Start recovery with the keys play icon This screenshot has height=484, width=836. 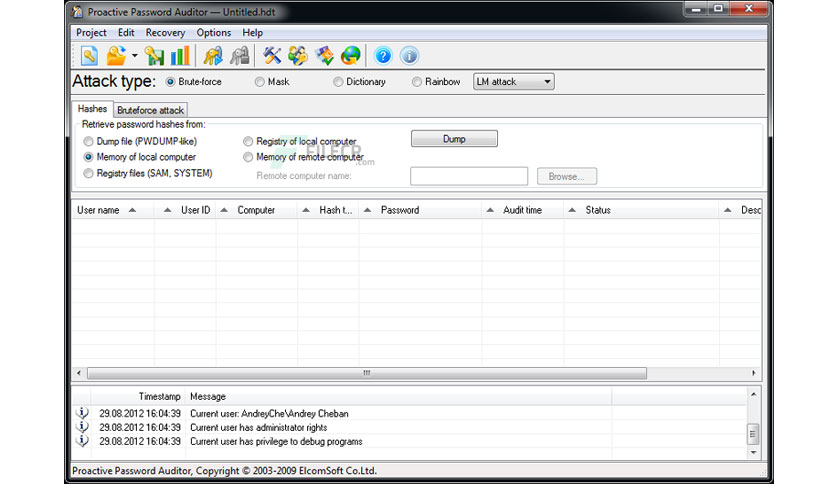pos(213,56)
